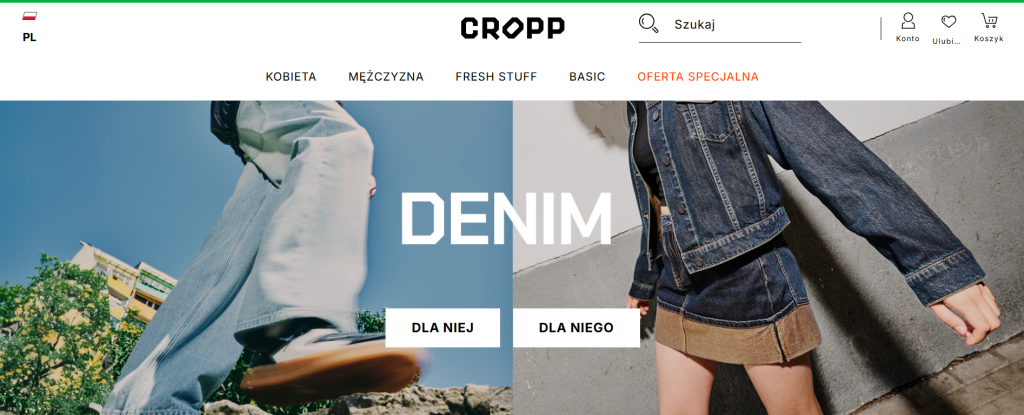Click the magnifying glass search icon
Viewport: 1024px width, 415px height.
click(x=648, y=24)
